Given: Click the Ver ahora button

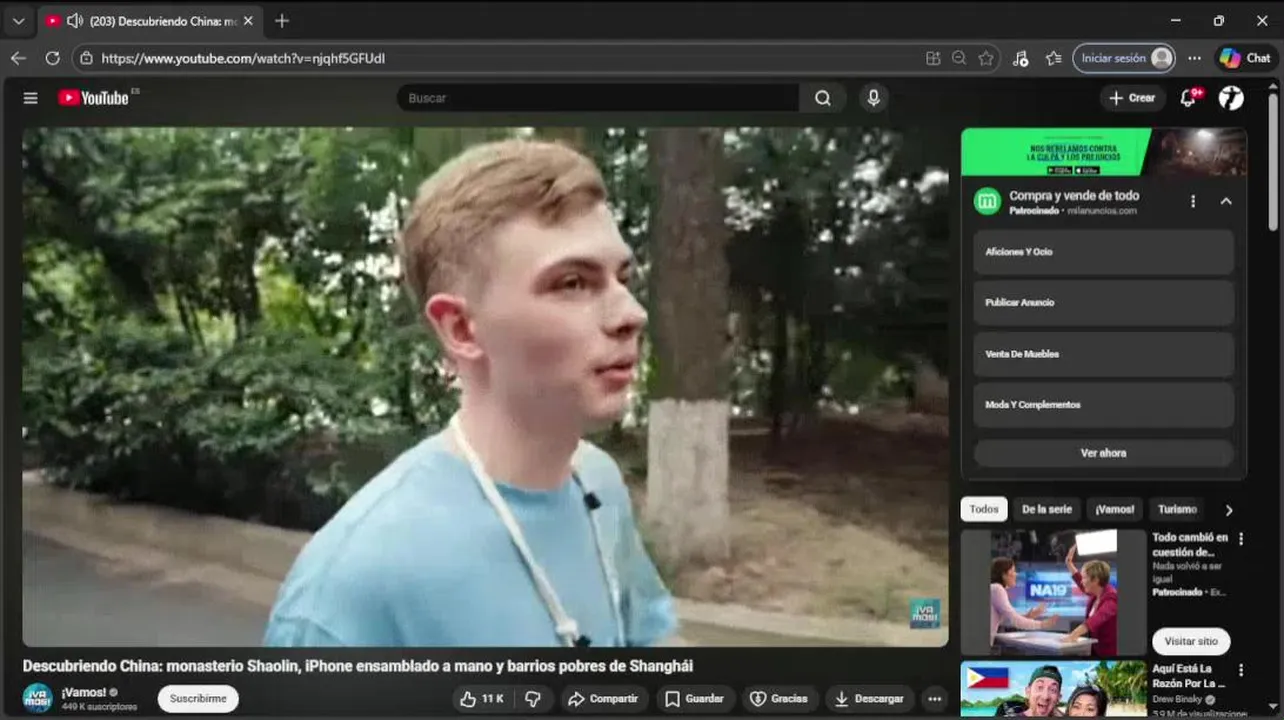Looking at the screenshot, I should (1103, 453).
